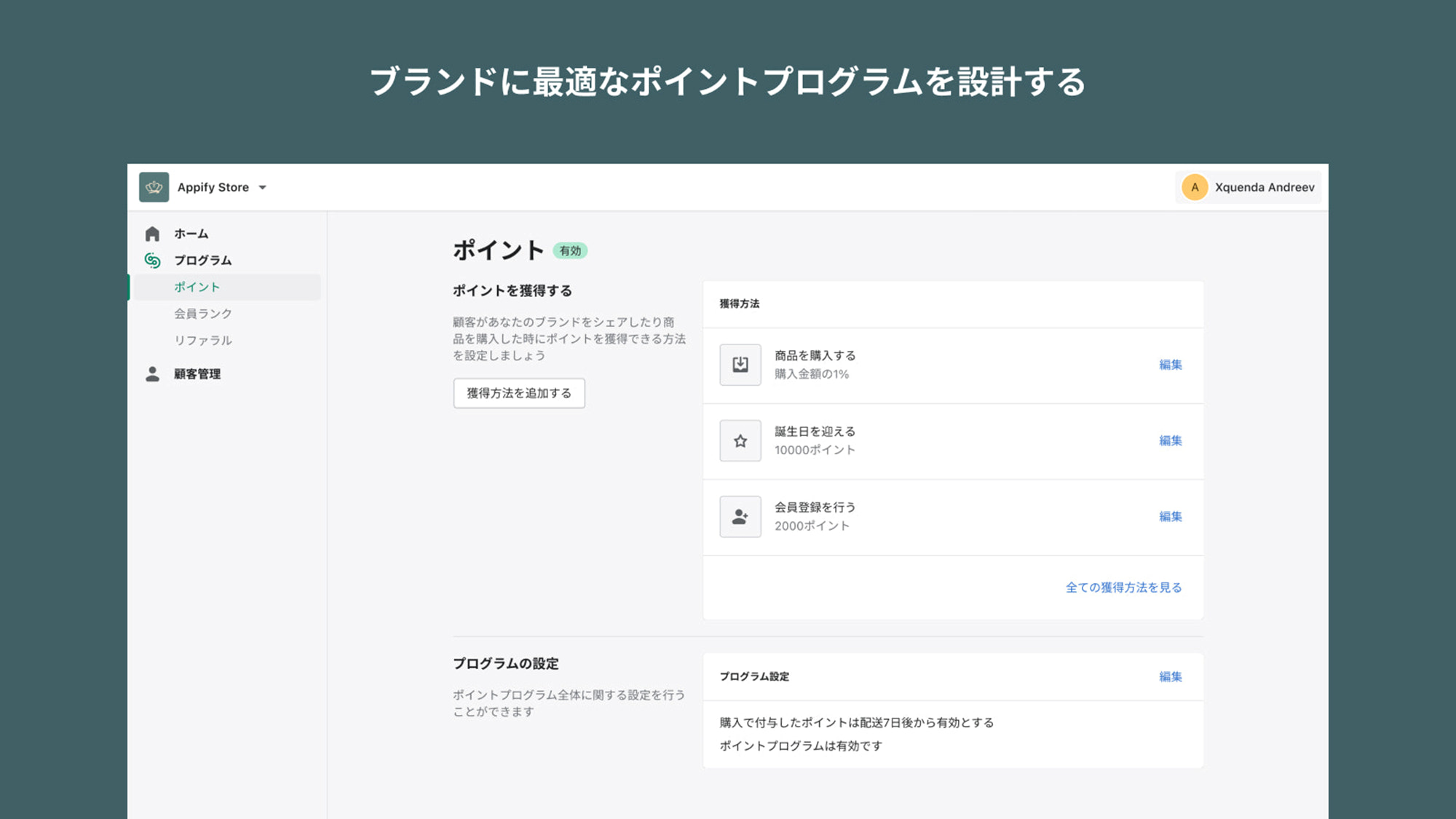Navigate to リファラル in the sidebar

coord(202,340)
